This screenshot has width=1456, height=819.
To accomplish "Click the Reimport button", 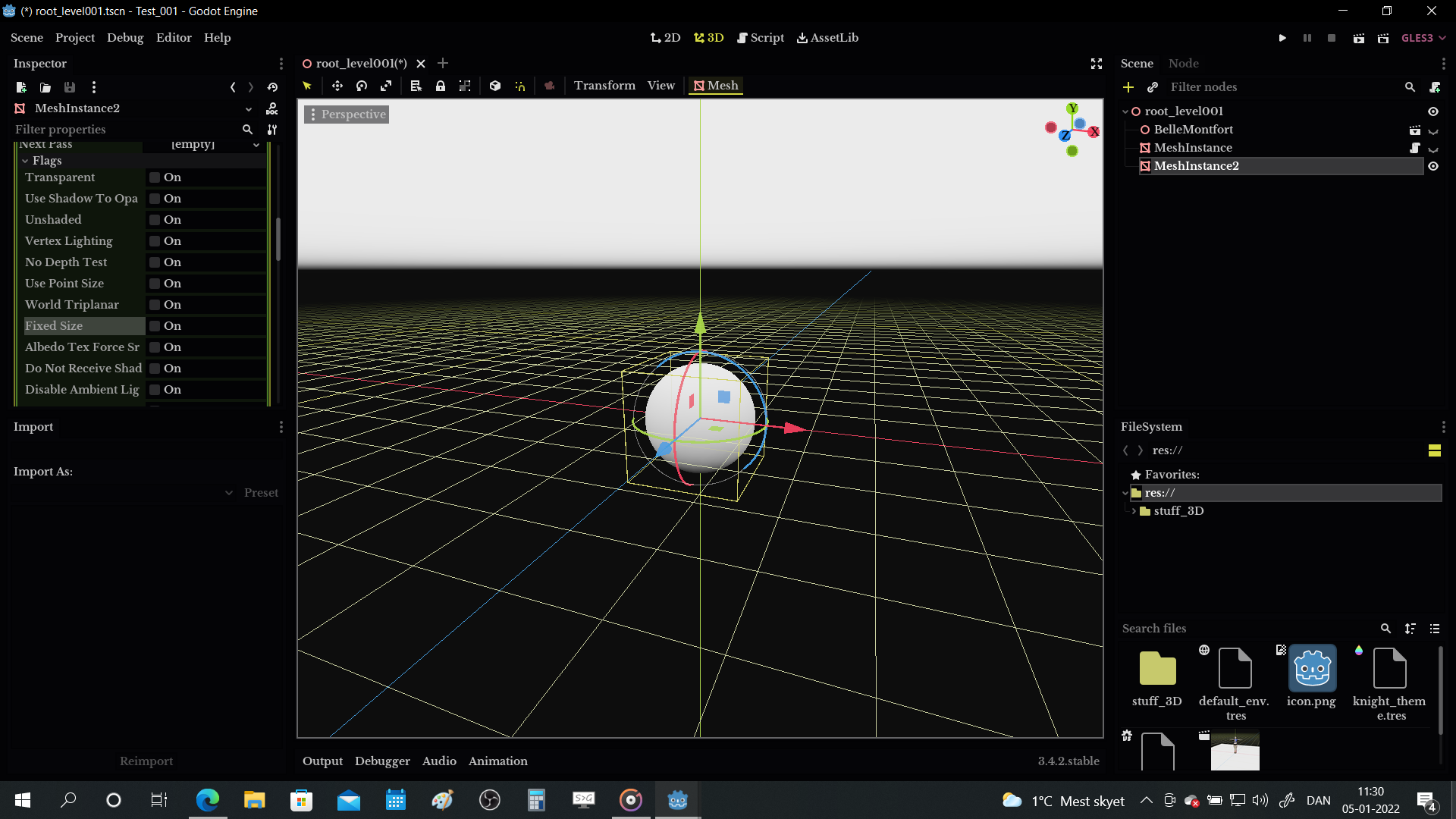I will tap(146, 761).
